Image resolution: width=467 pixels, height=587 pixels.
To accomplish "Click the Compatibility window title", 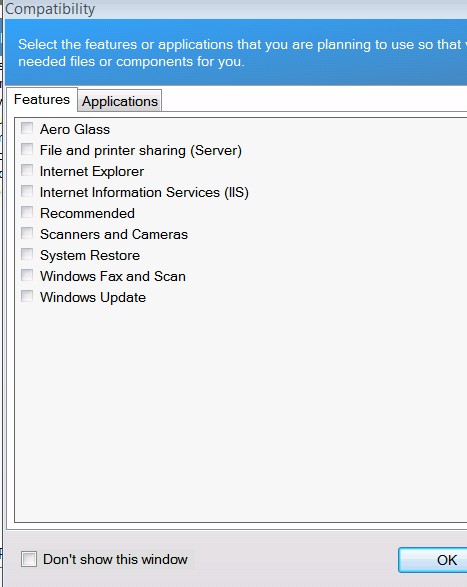I will [50, 9].
